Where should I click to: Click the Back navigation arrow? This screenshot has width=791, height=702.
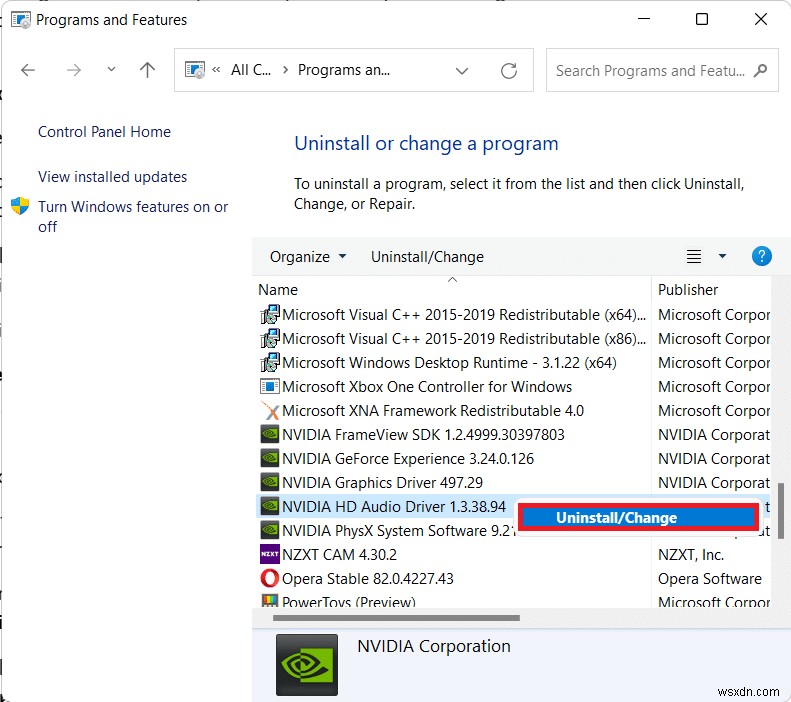point(28,70)
